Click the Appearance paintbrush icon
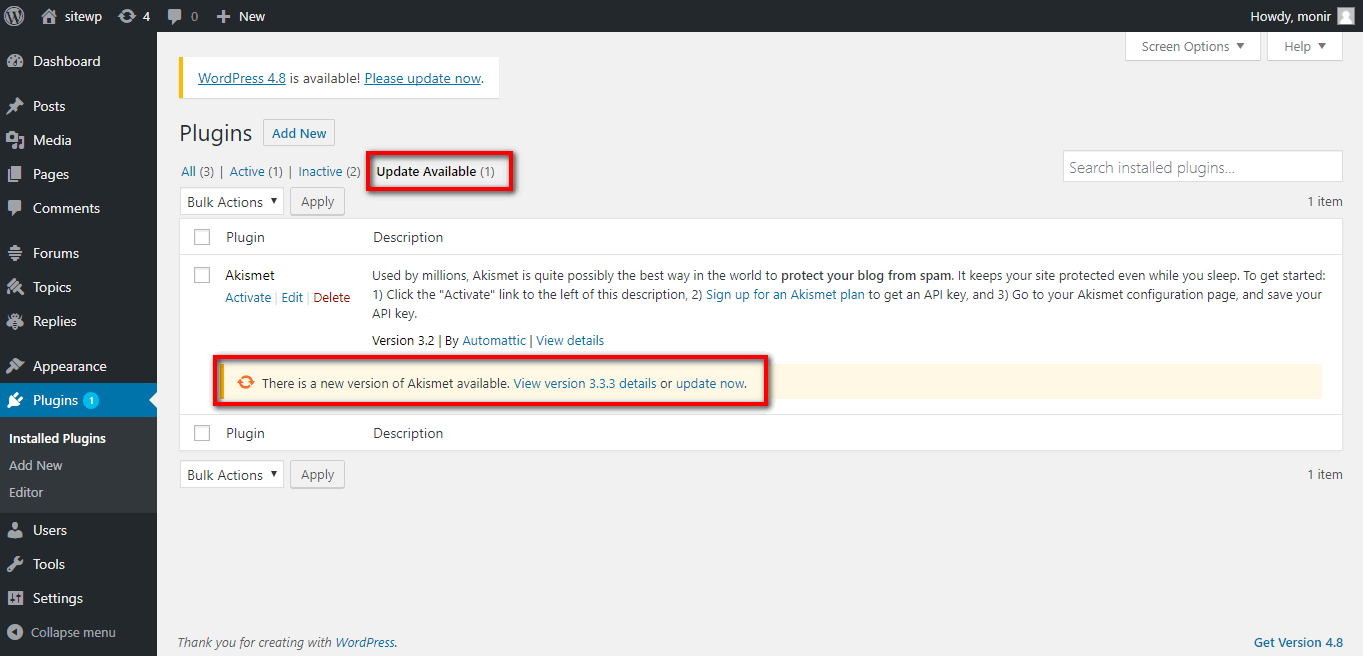1363x656 pixels. [15, 366]
